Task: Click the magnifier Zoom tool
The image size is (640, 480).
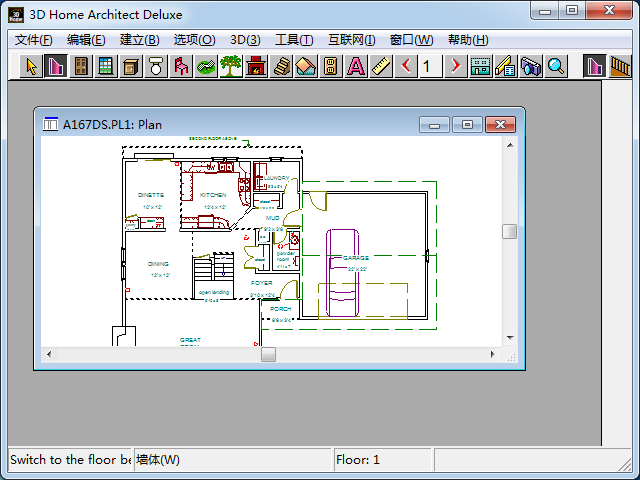Action: click(556, 67)
